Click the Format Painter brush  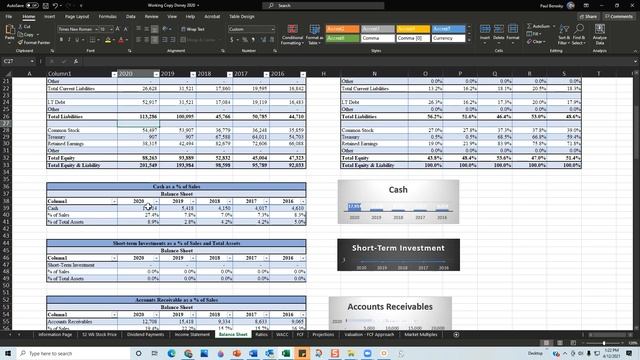click(20, 42)
